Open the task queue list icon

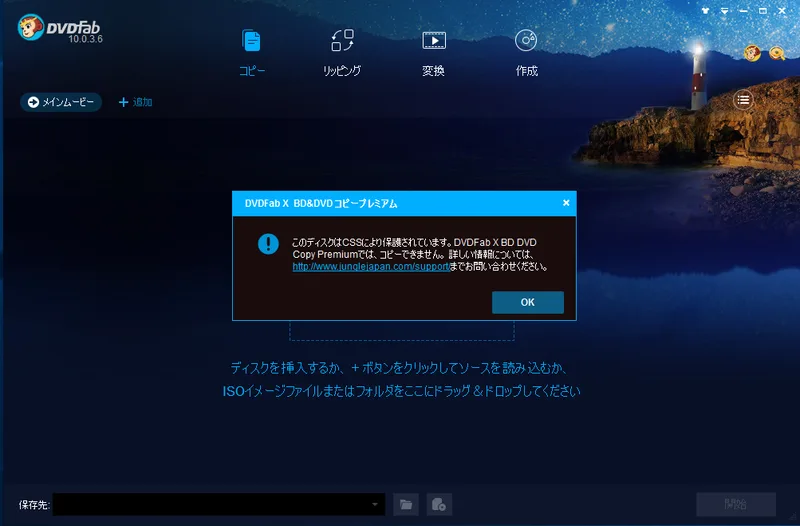(x=743, y=99)
